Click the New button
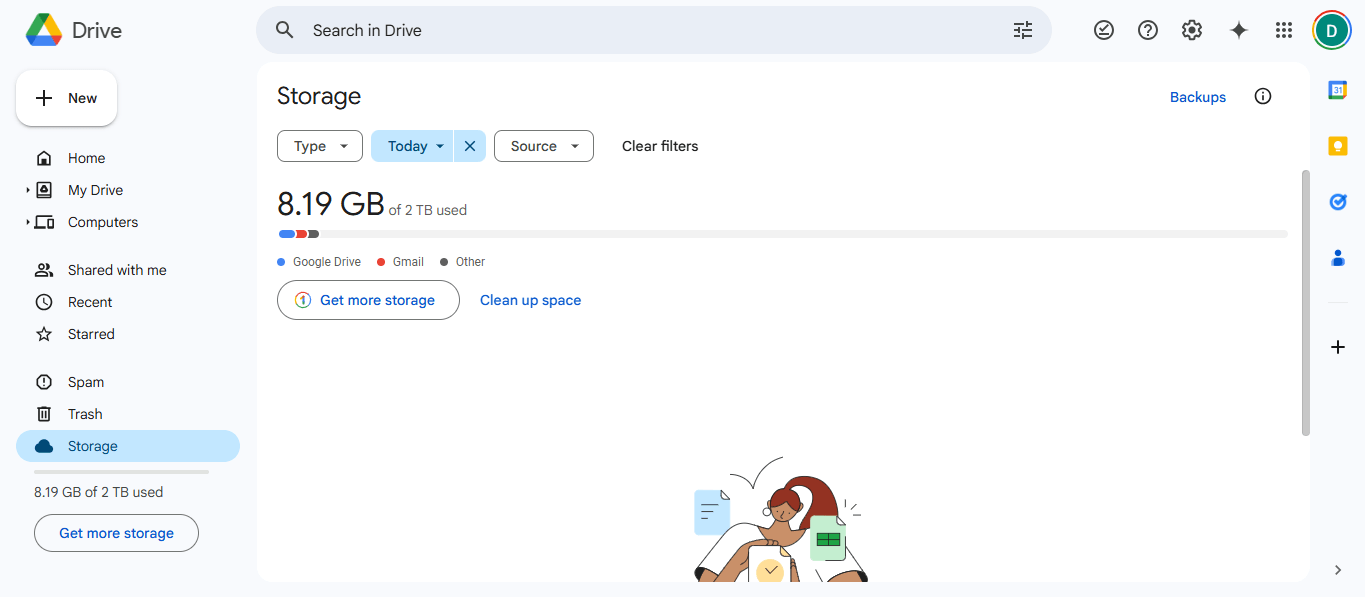1365x597 pixels. [x=66, y=98]
